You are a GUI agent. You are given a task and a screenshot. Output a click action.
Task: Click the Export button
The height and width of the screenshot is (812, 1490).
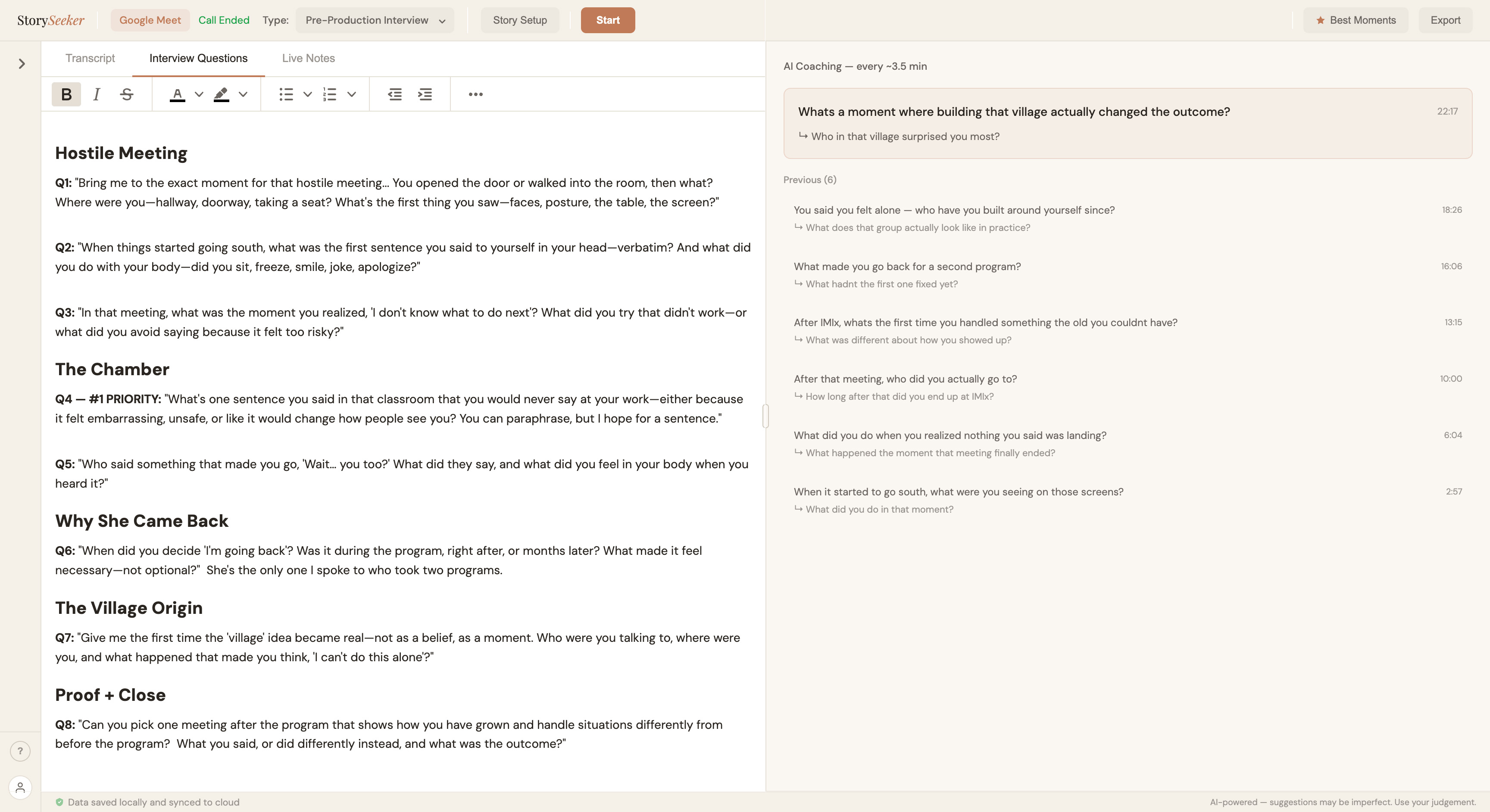pyautogui.click(x=1445, y=20)
